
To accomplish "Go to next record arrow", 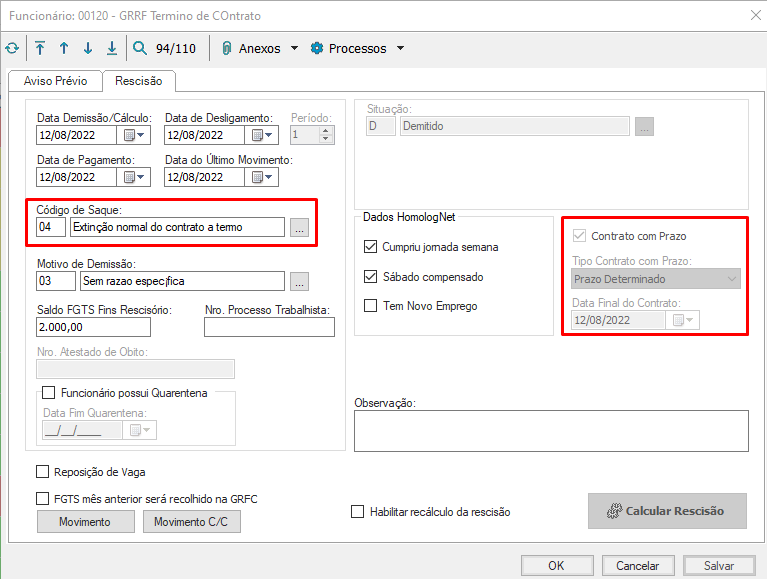I will (x=88, y=48).
